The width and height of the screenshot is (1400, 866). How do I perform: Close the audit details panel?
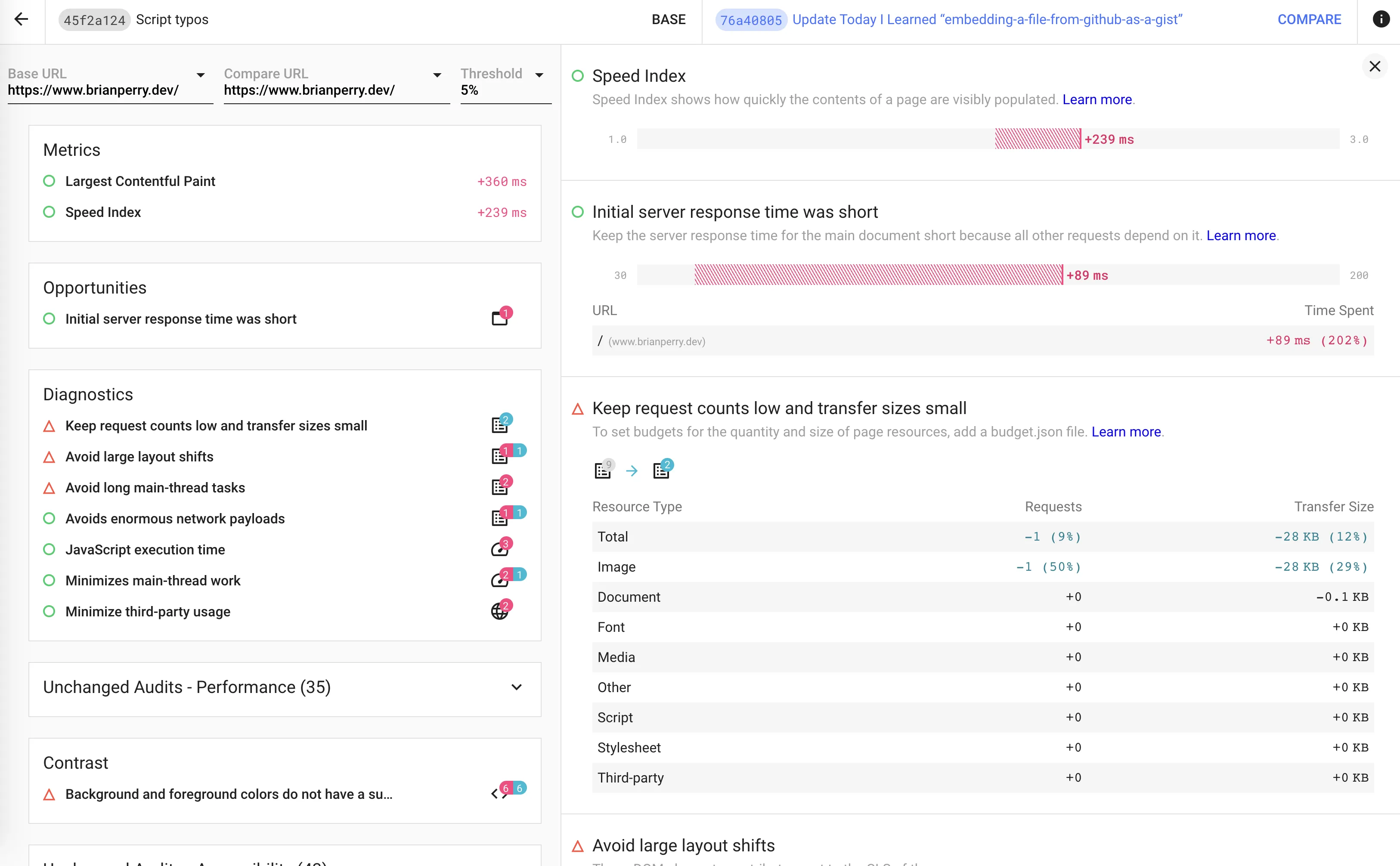[x=1374, y=66]
